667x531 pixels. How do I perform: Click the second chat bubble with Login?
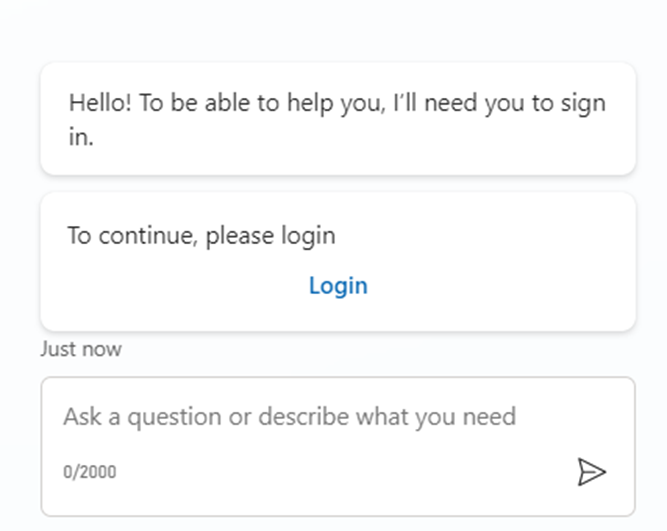click(337, 261)
